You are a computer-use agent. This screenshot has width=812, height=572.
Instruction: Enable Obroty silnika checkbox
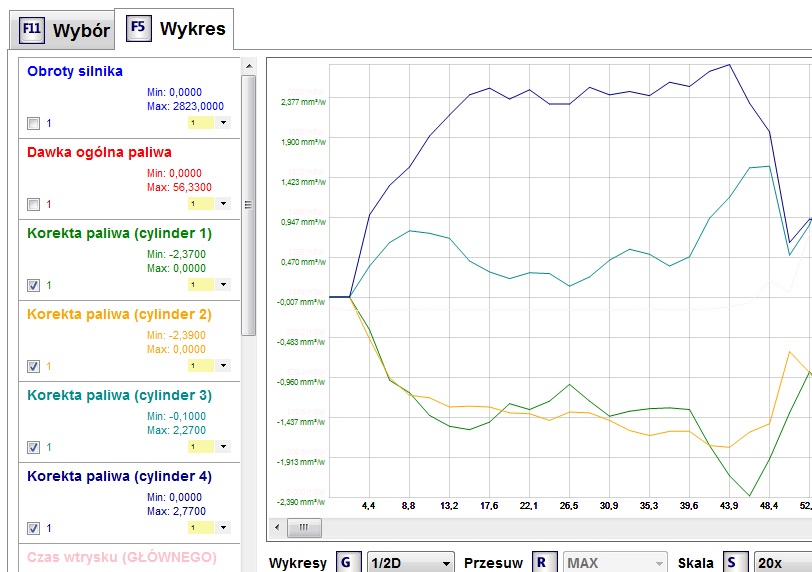[33, 124]
